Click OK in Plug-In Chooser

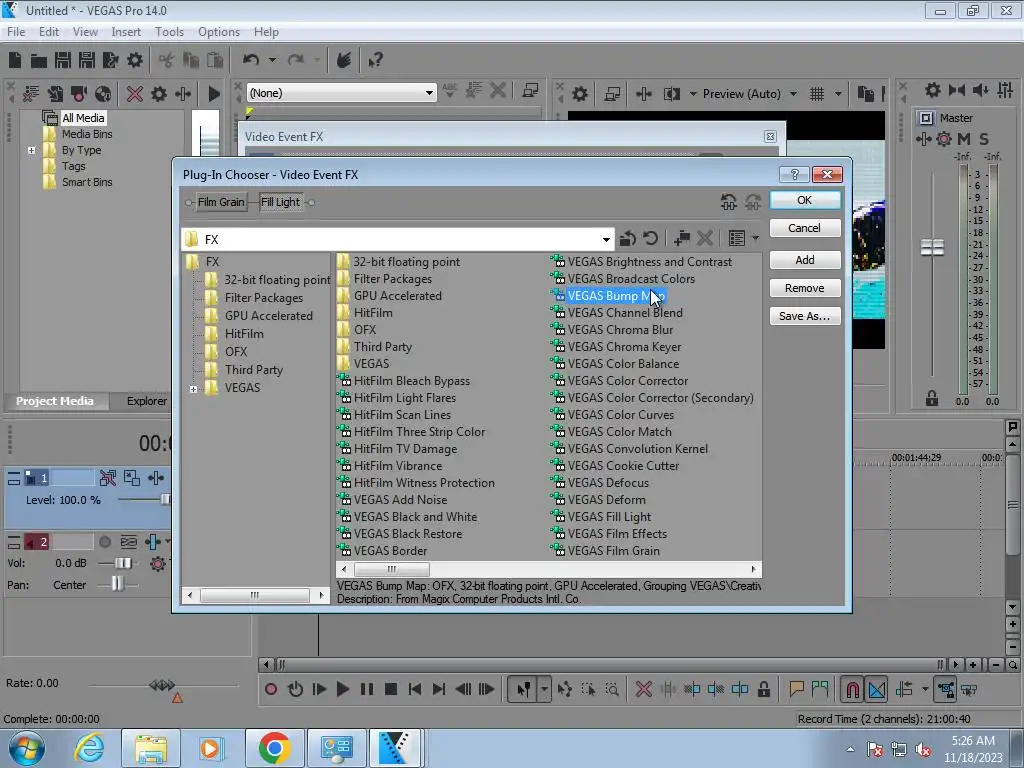point(805,200)
